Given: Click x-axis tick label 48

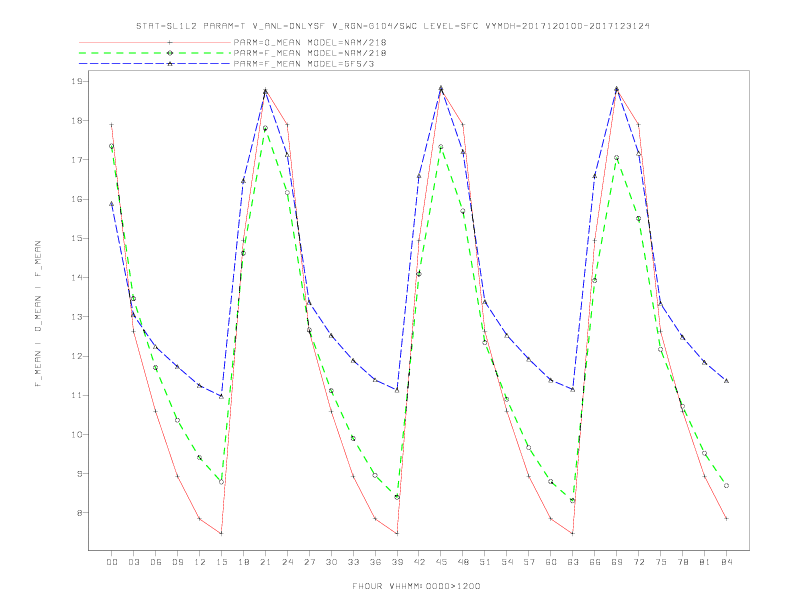Looking at the screenshot, I should (463, 562).
